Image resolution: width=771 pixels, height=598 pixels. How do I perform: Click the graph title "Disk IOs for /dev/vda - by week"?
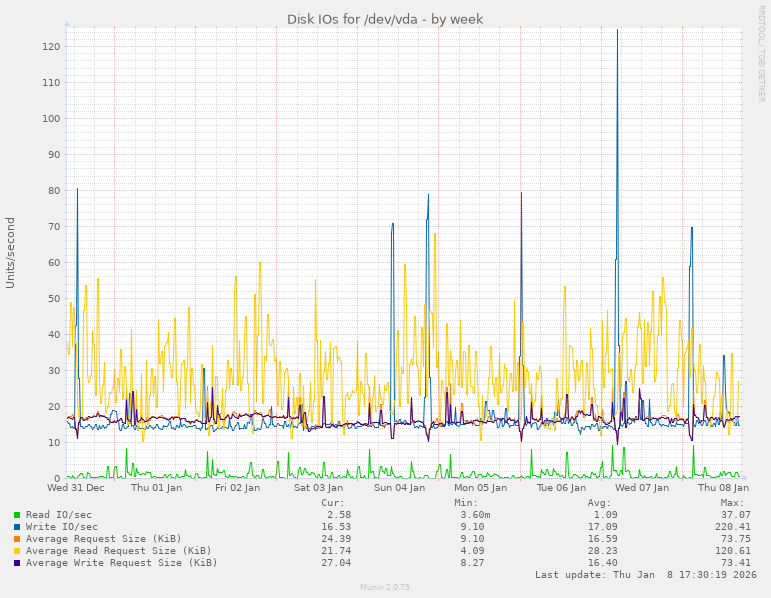tap(385, 19)
